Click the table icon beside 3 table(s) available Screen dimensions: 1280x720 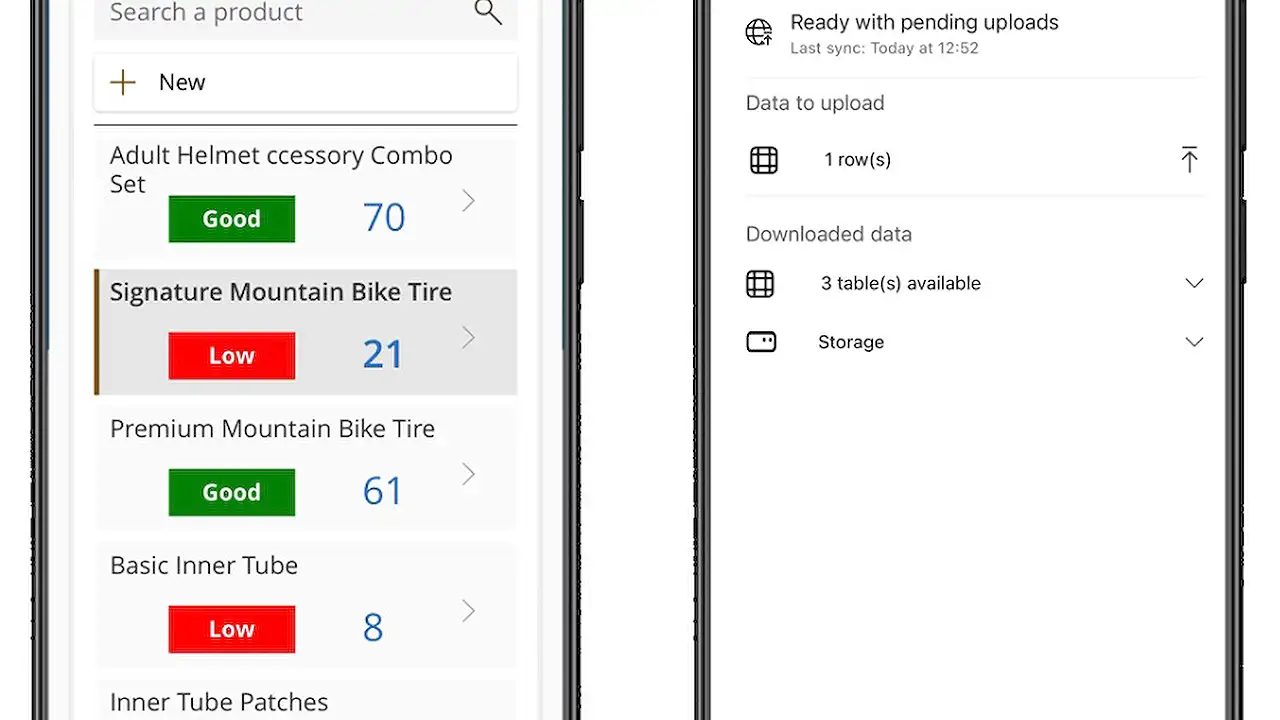click(x=760, y=283)
